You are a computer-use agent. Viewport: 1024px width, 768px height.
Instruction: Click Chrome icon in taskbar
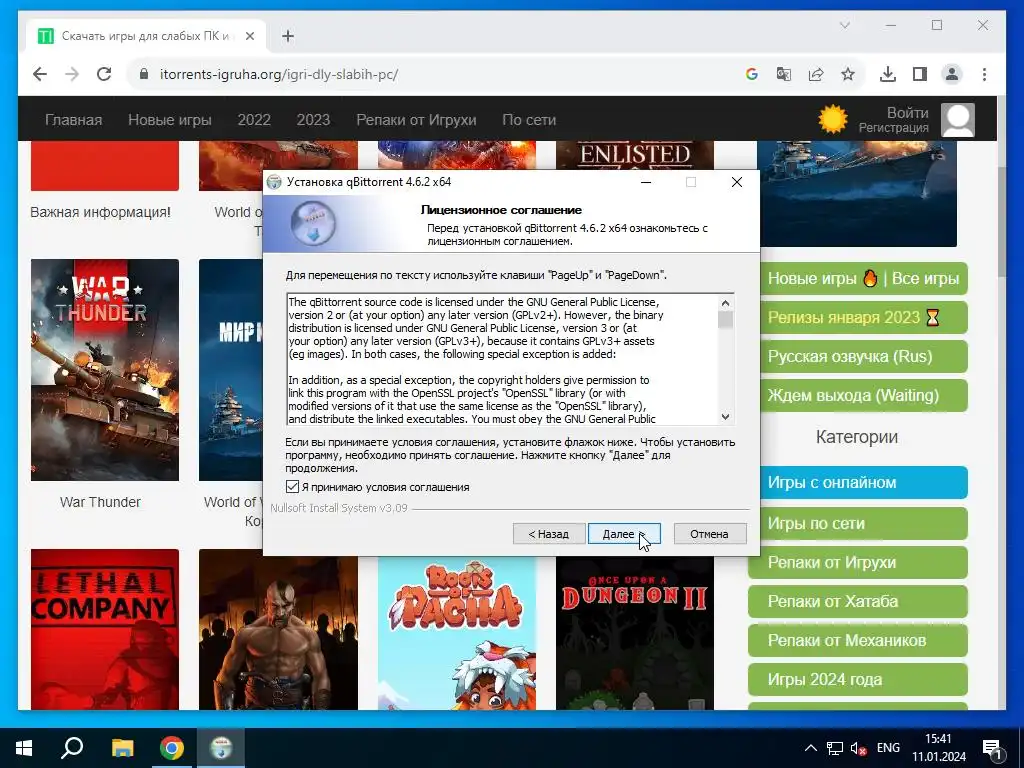172,748
